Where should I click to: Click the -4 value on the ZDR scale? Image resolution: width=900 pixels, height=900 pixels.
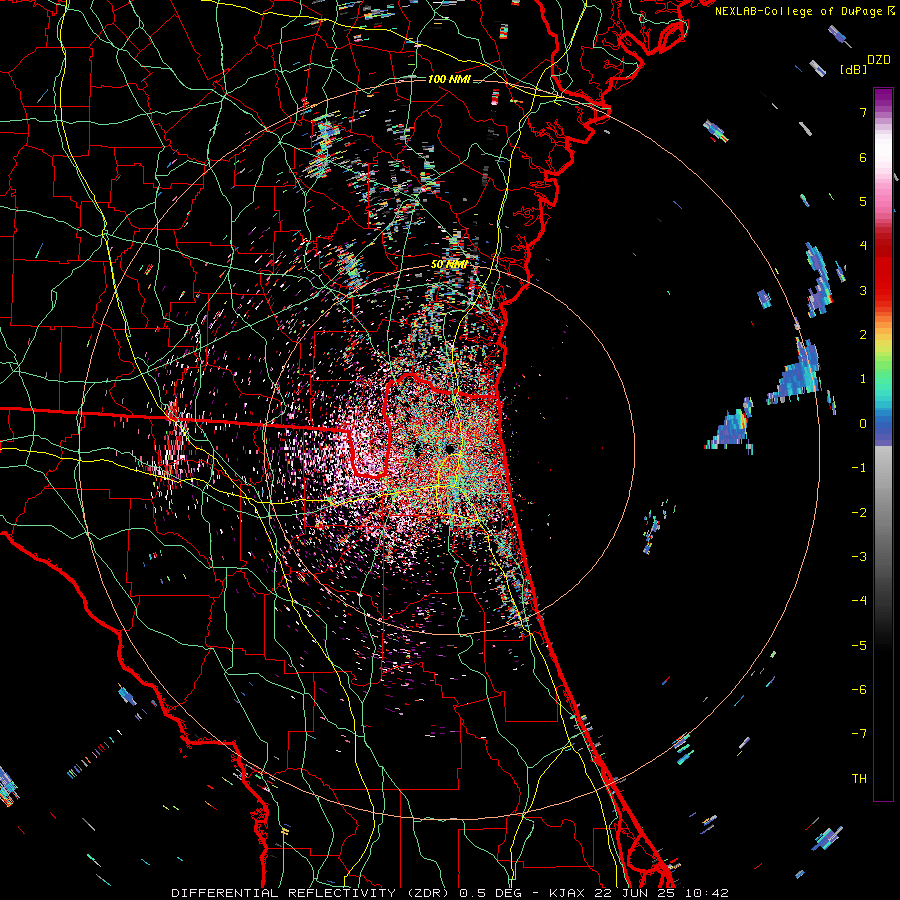(859, 600)
